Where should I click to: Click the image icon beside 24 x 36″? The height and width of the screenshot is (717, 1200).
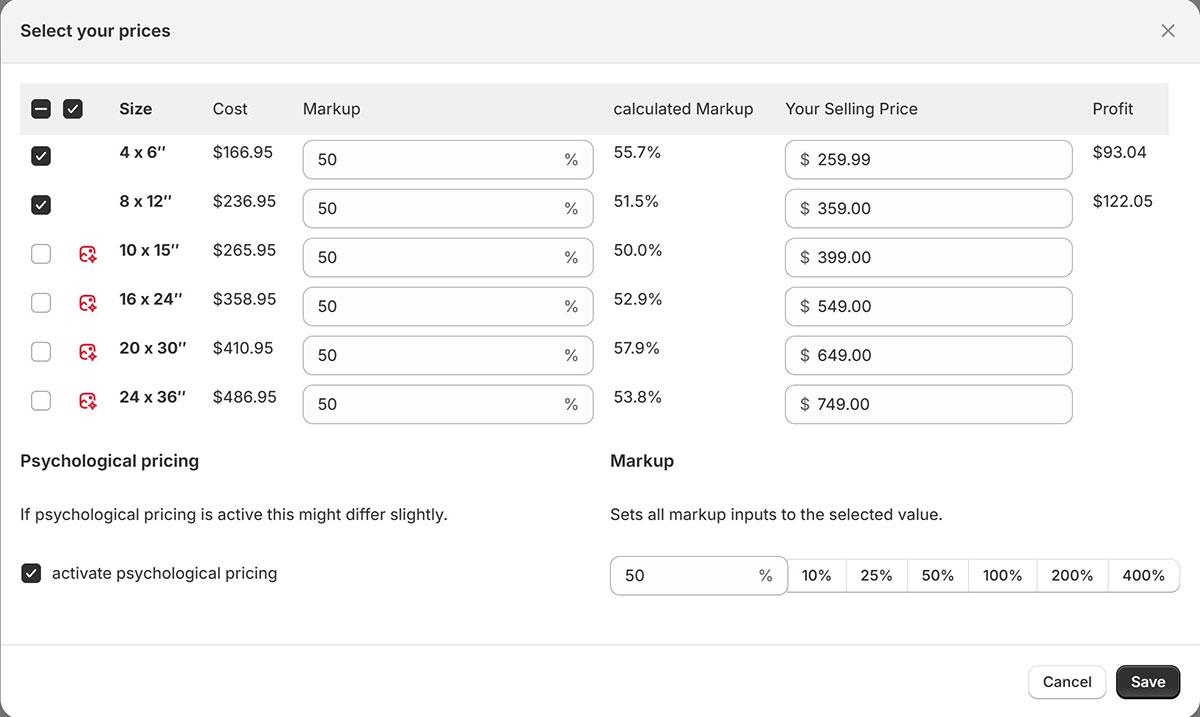[88, 402]
